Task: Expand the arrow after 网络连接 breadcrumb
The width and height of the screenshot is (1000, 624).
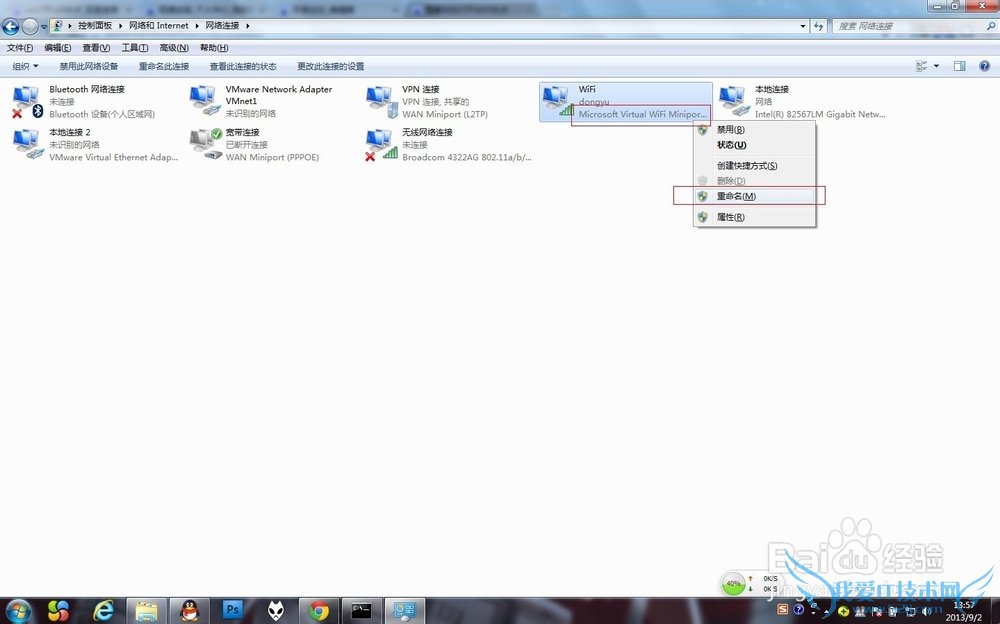Action: pos(247,26)
